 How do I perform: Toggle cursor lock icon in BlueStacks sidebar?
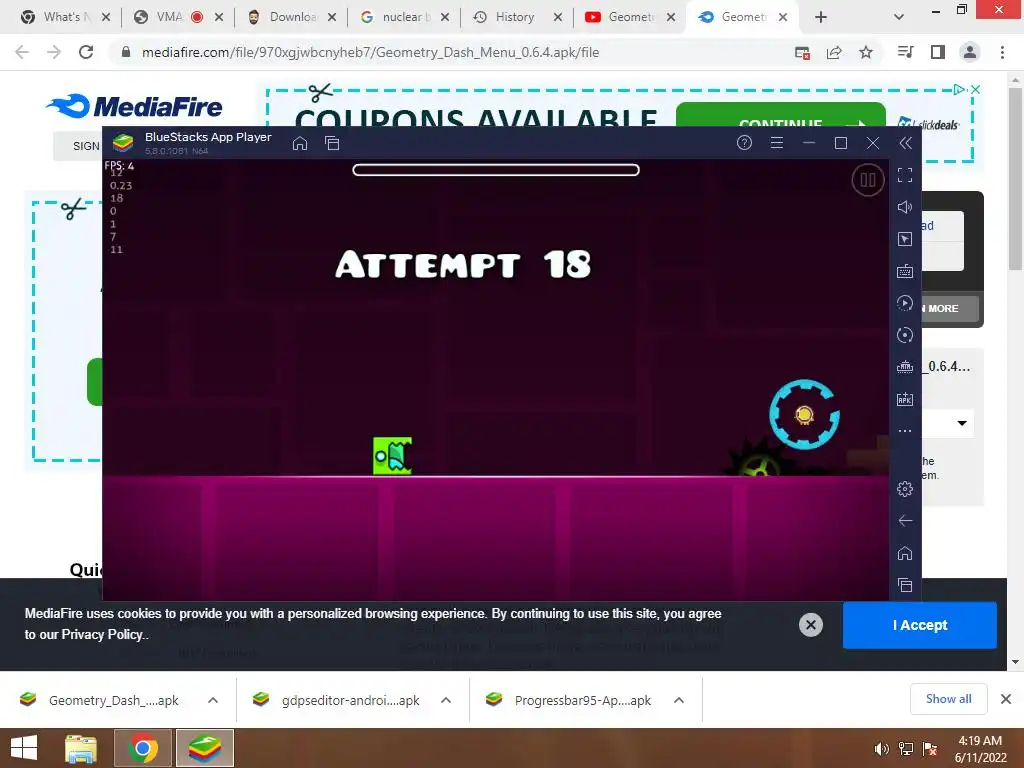904,239
